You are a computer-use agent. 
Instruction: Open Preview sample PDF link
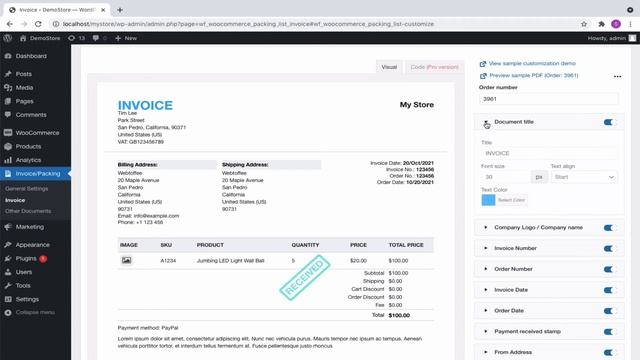point(533,76)
